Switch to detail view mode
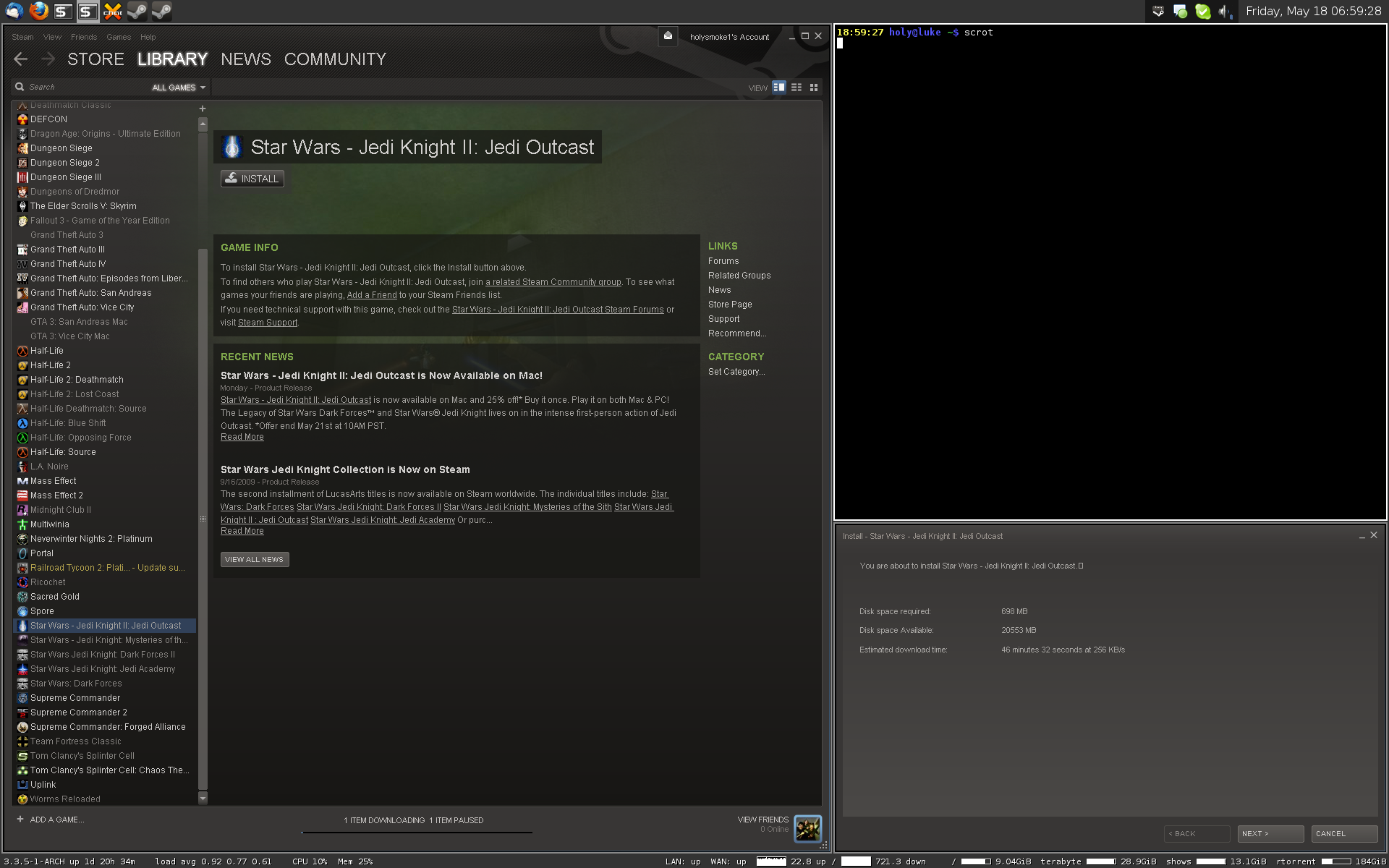This screenshot has height=868, width=1389. click(x=779, y=87)
